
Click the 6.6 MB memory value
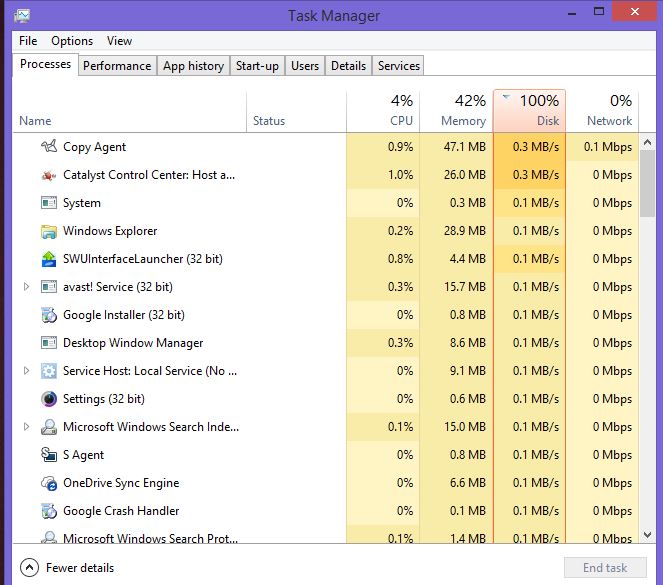[467, 483]
